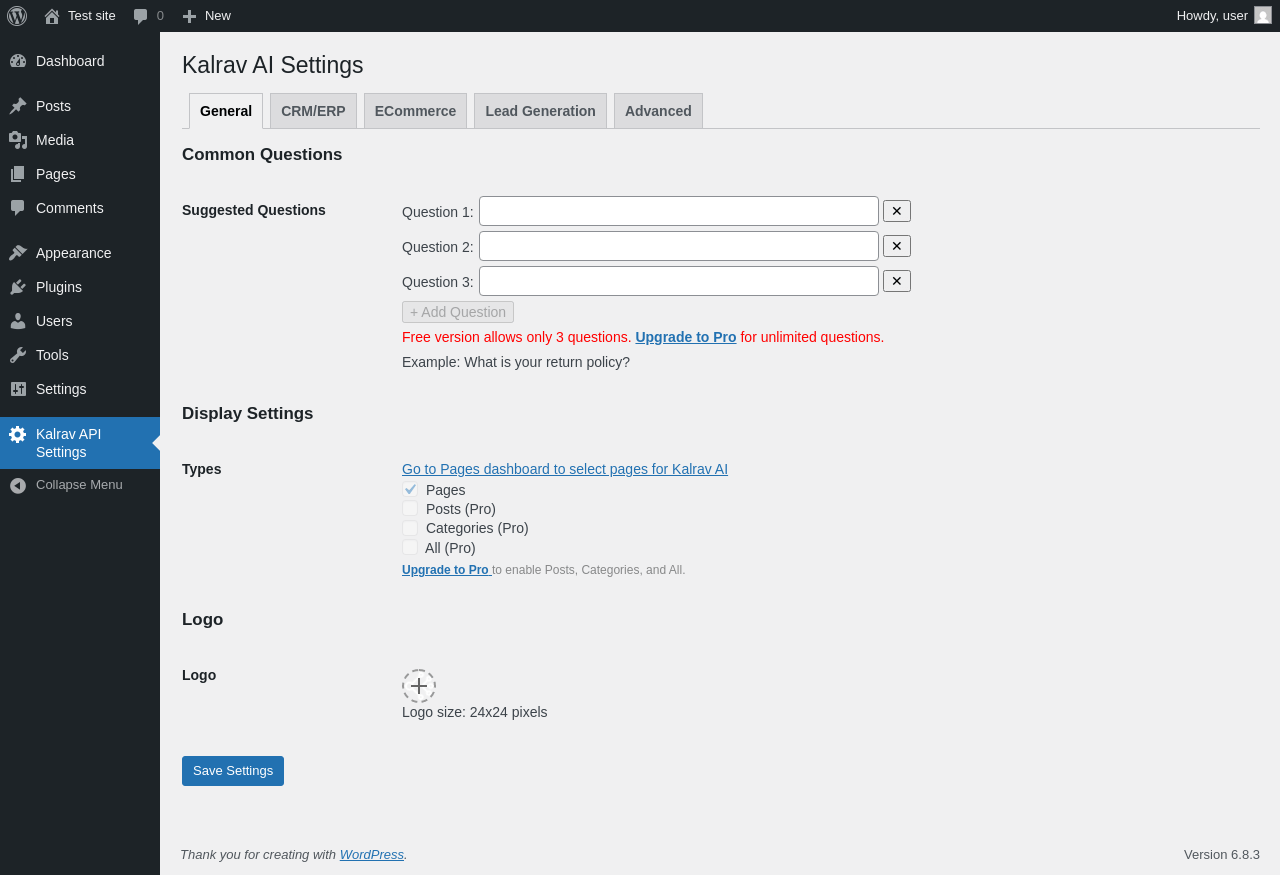Follow the Go to Pages dashboard link
The image size is (1280, 875).
click(564, 469)
